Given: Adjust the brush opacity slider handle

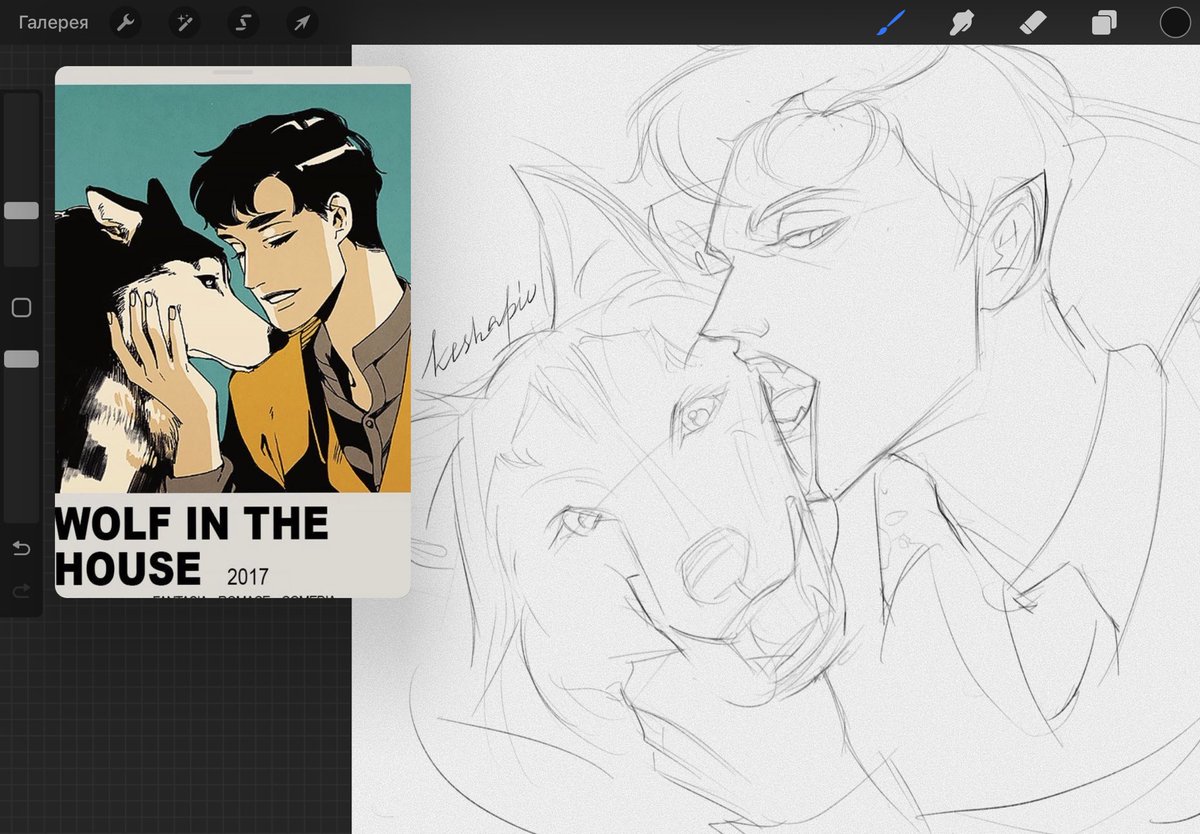Looking at the screenshot, I should click(21, 359).
